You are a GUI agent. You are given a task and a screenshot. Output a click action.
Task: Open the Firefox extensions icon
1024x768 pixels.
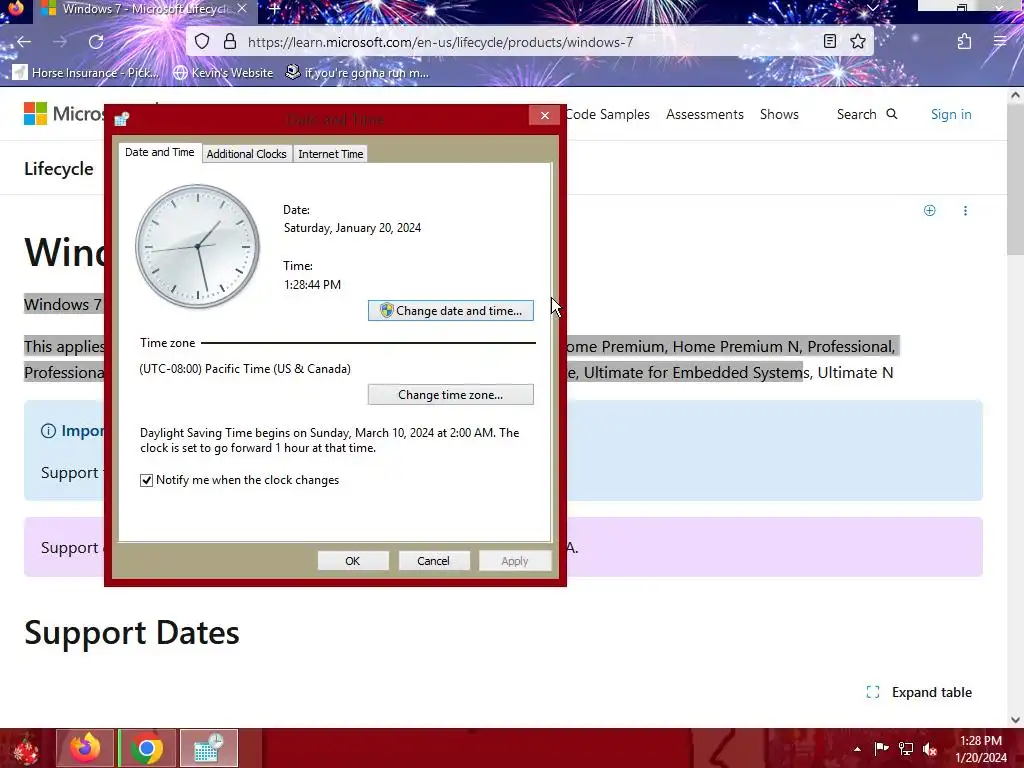[x=964, y=42]
